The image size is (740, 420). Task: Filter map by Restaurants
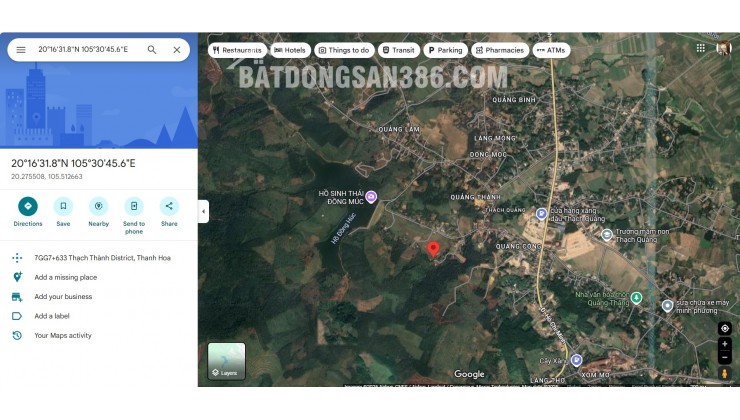click(x=237, y=50)
